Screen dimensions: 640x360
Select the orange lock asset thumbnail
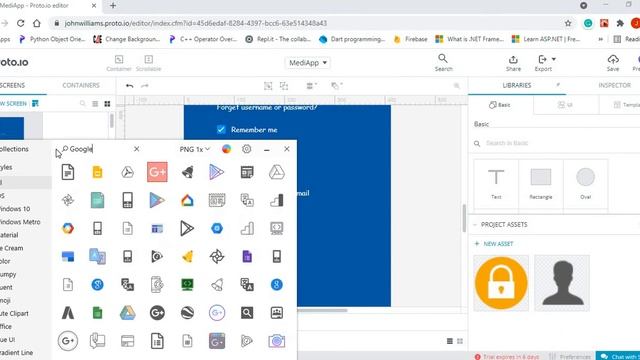pos(501,283)
